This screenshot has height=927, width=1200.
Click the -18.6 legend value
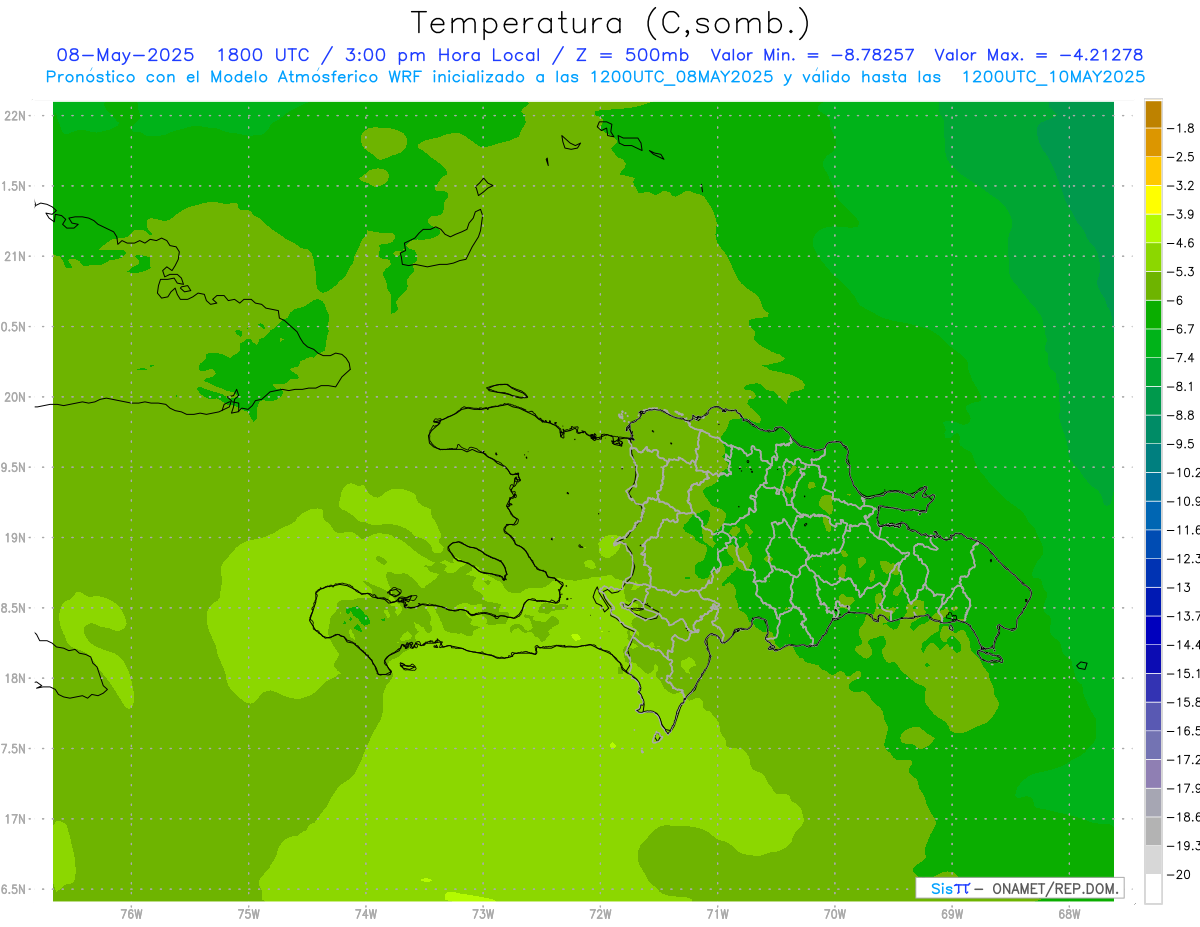1185,817
